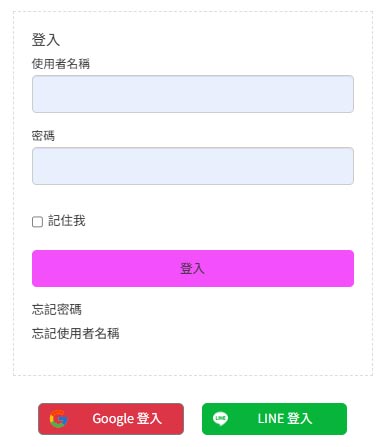Click the 記住我 label text
This screenshot has height=447, width=386.
[67, 221]
